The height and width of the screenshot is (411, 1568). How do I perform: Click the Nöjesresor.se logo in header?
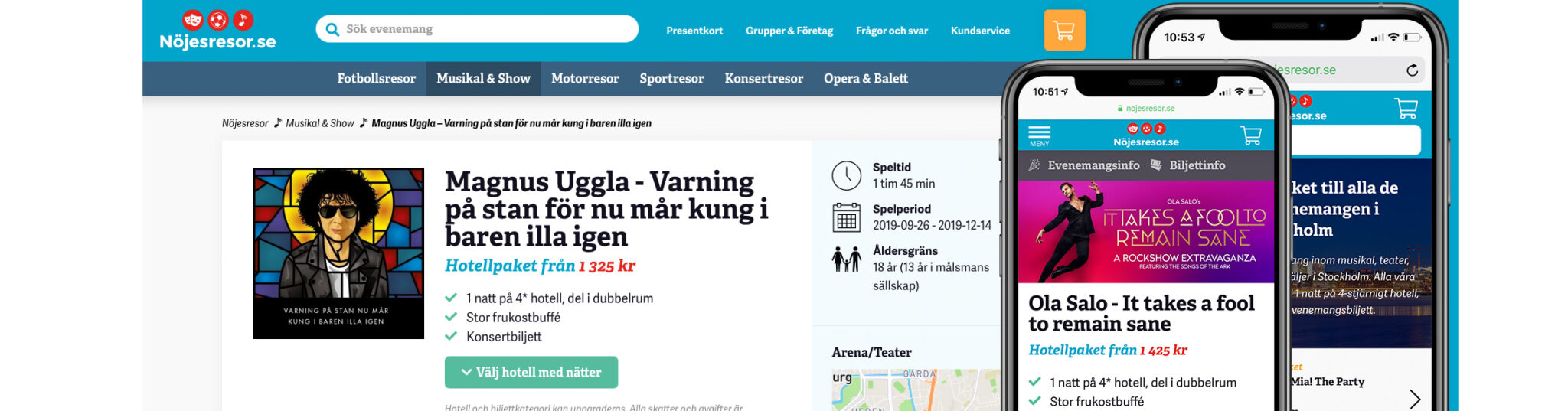pyautogui.click(x=217, y=31)
